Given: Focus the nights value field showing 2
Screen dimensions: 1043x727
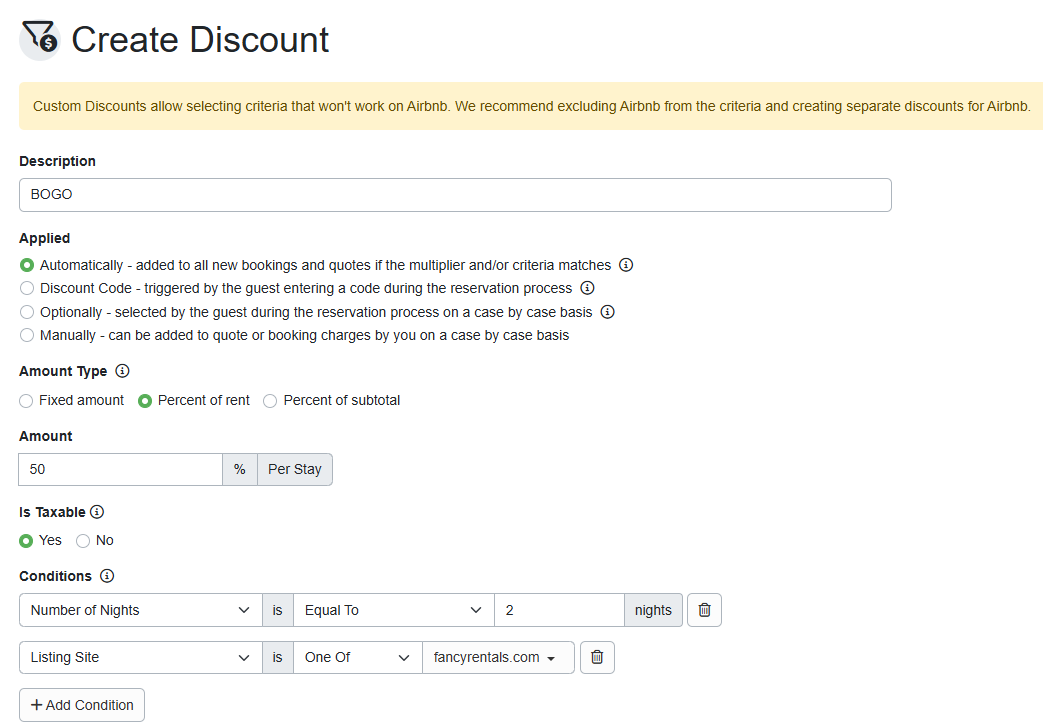Looking at the screenshot, I should pos(559,610).
